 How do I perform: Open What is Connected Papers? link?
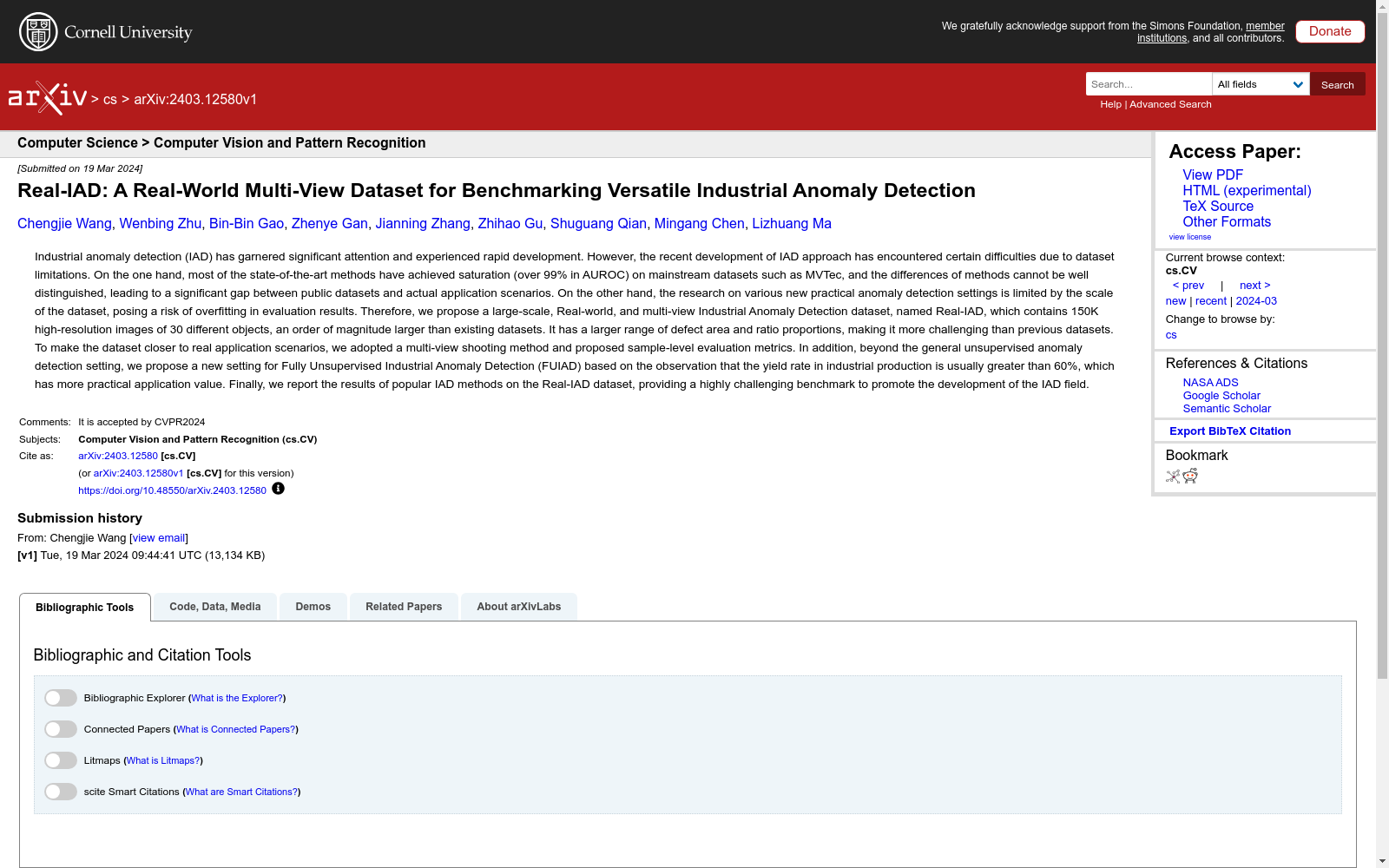click(236, 729)
